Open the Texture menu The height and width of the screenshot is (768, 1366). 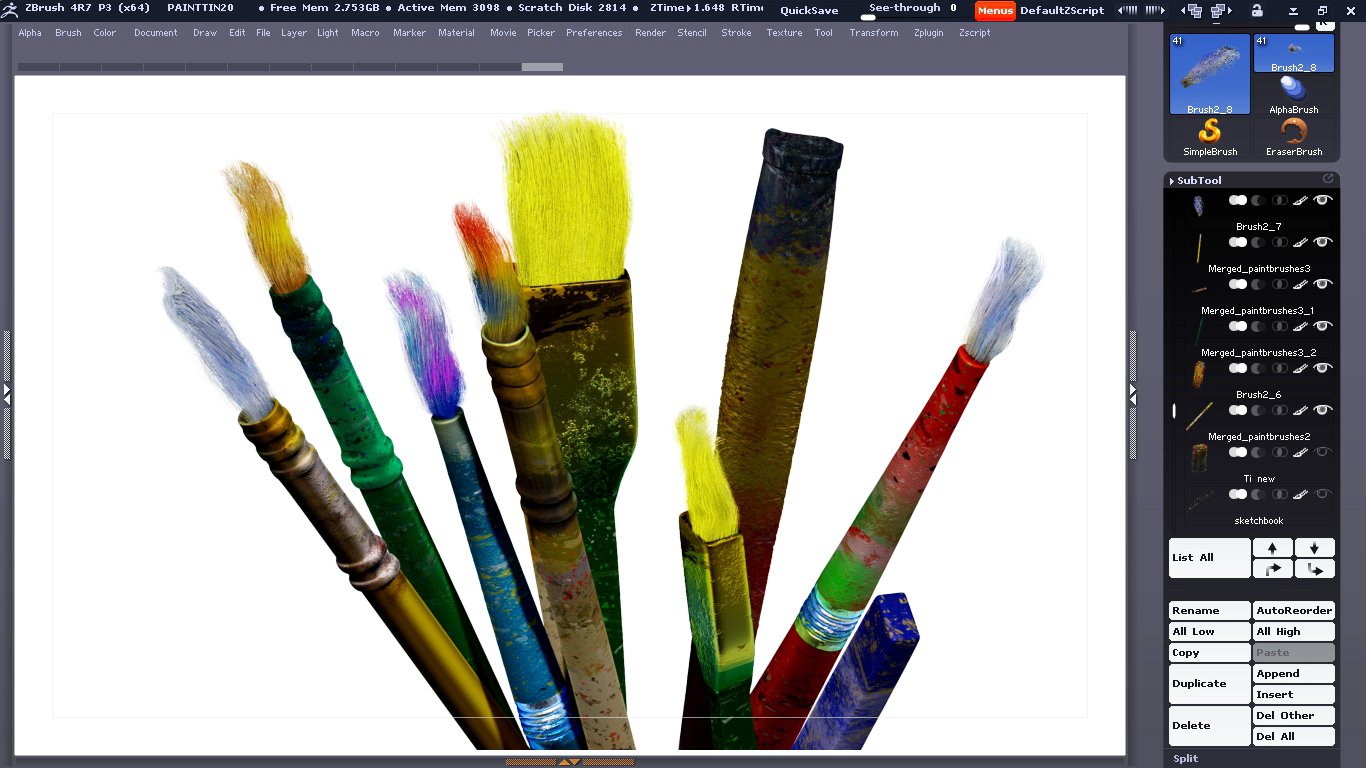[x=784, y=33]
